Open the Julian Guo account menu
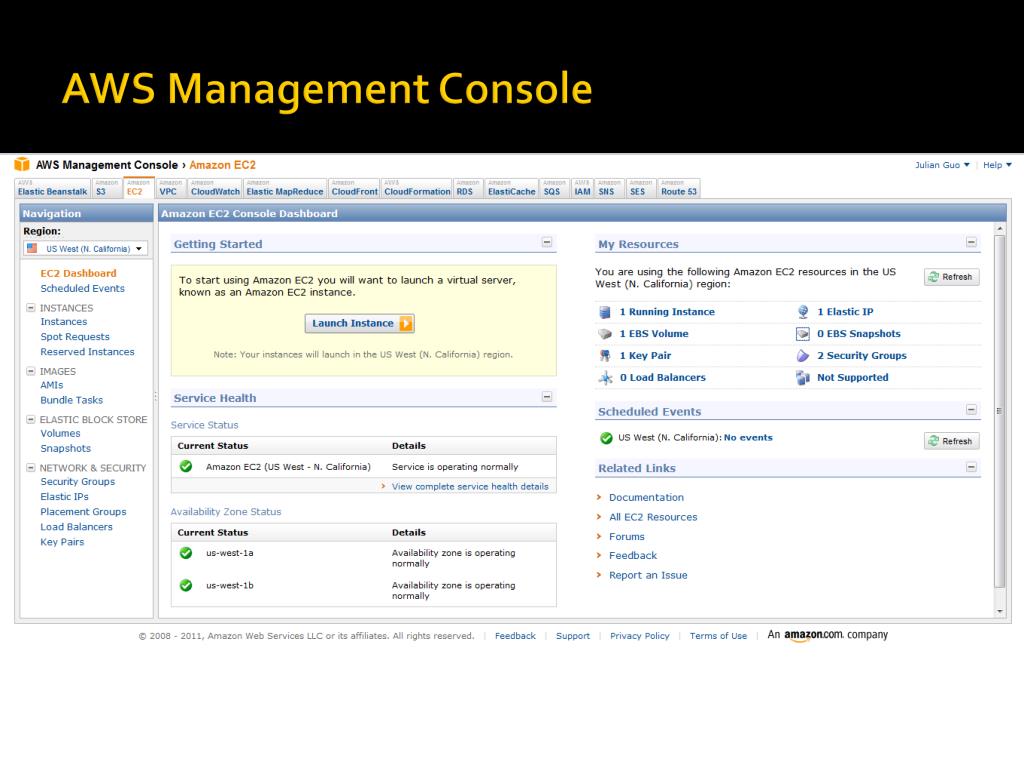 click(942, 165)
